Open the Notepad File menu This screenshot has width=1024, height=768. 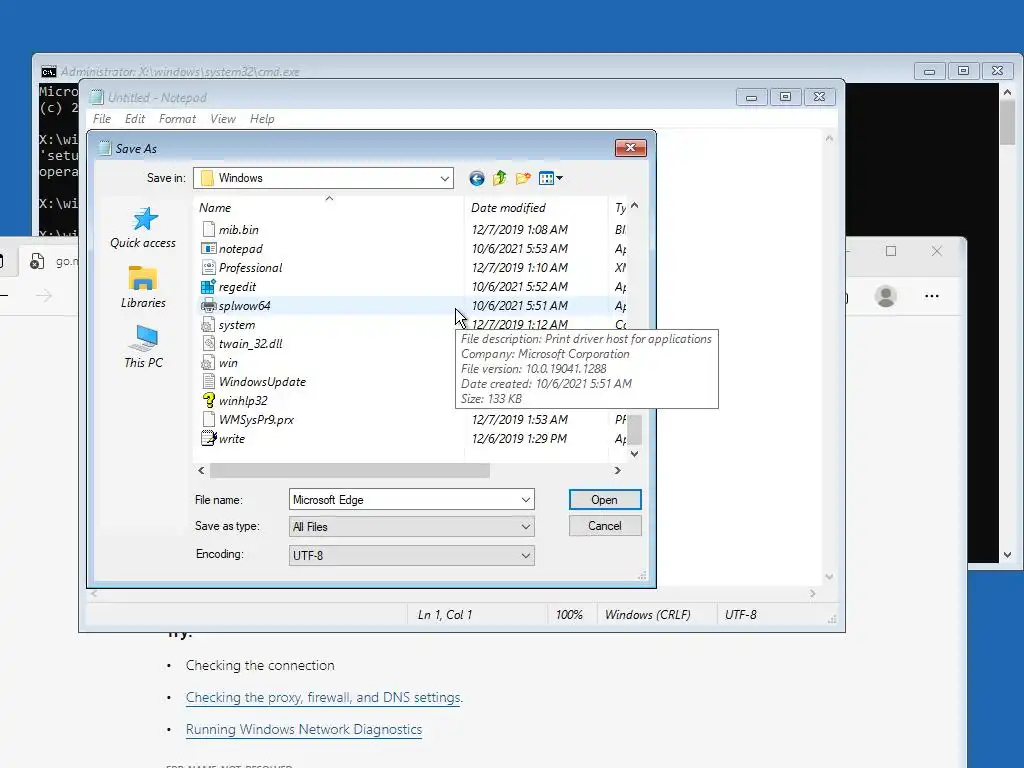(x=102, y=119)
